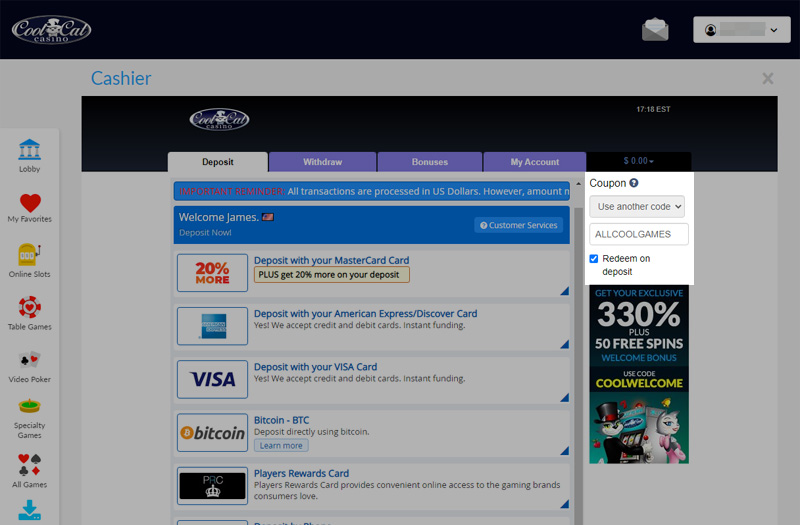800x525 pixels.
Task: Click the American Express logo thumbnail
Action: [x=212, y=326]
